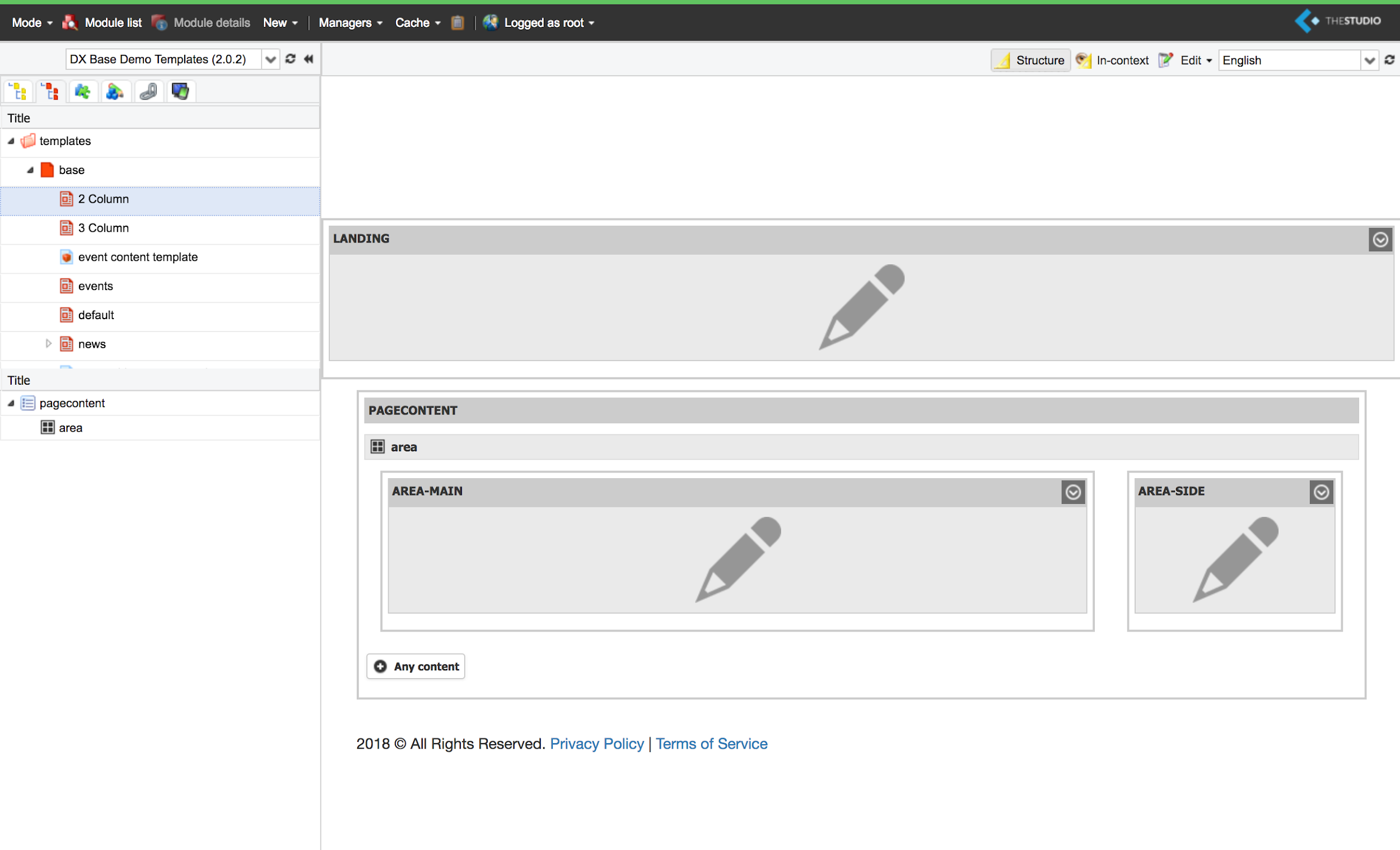The height and width of the screenshot is (850, 1400).
Task: Open the English language dropdown
Action: click(1370, 60)
